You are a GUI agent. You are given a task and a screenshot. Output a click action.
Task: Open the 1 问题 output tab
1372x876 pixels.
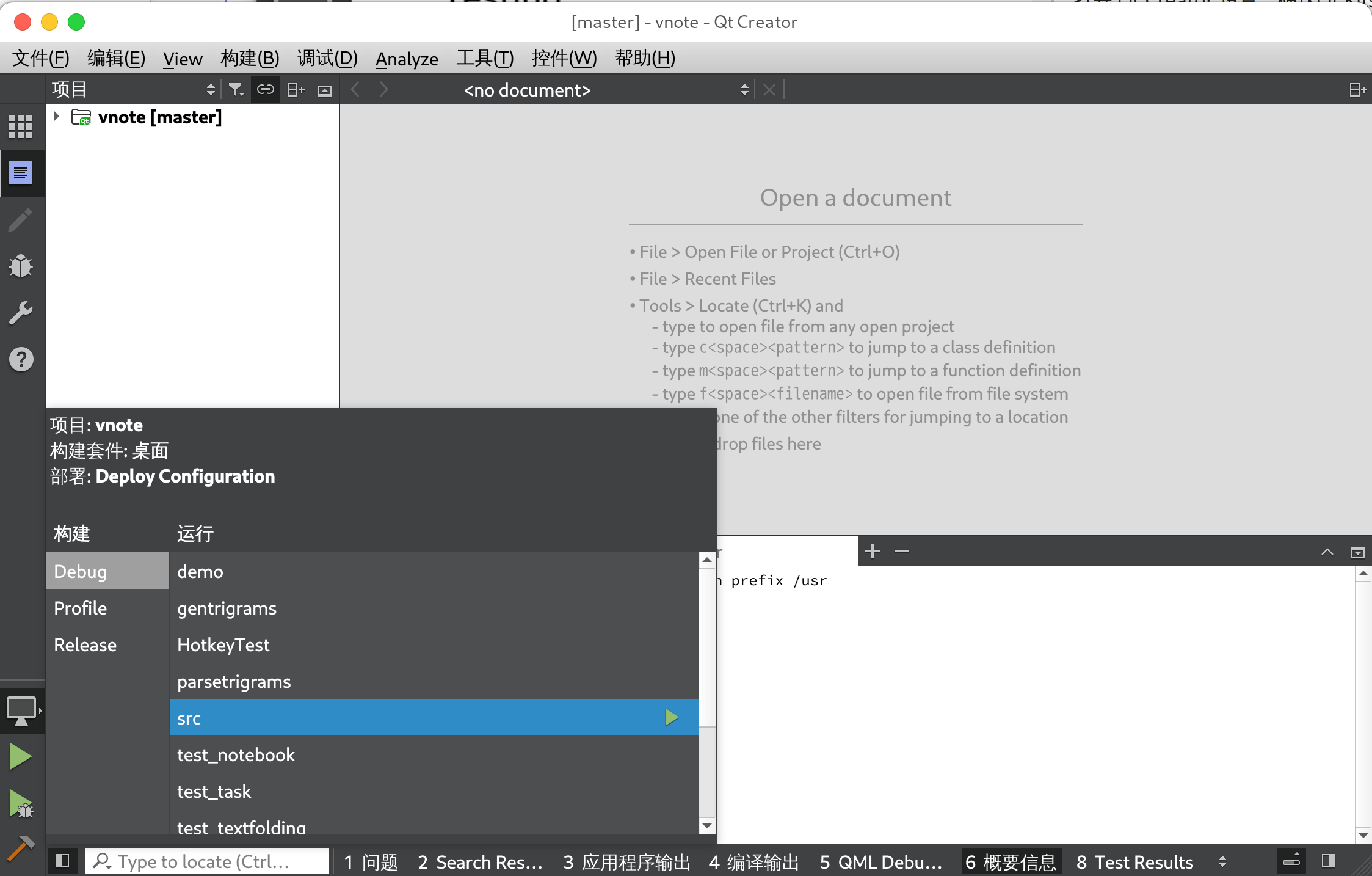coord(371,862)
